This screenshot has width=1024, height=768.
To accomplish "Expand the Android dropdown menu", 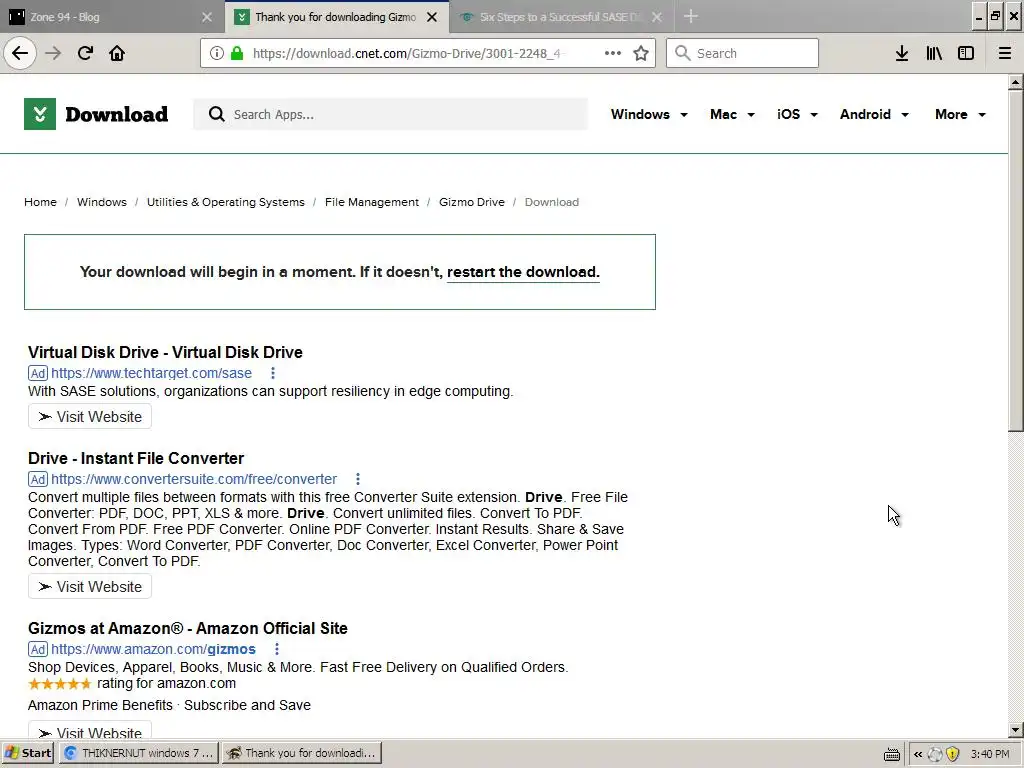I will click(874, 114).
